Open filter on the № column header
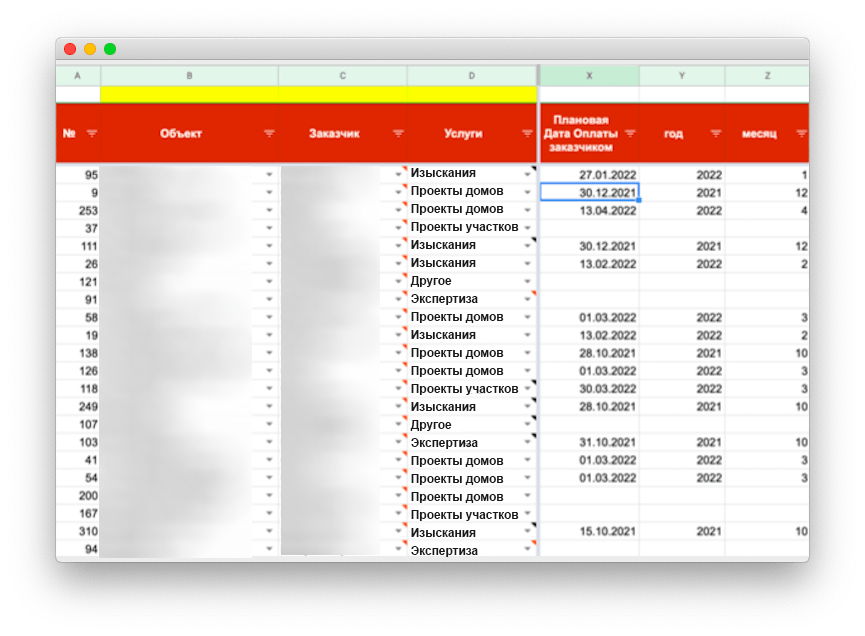This screenshot has width=865, height=636. (x=92, y=133)
